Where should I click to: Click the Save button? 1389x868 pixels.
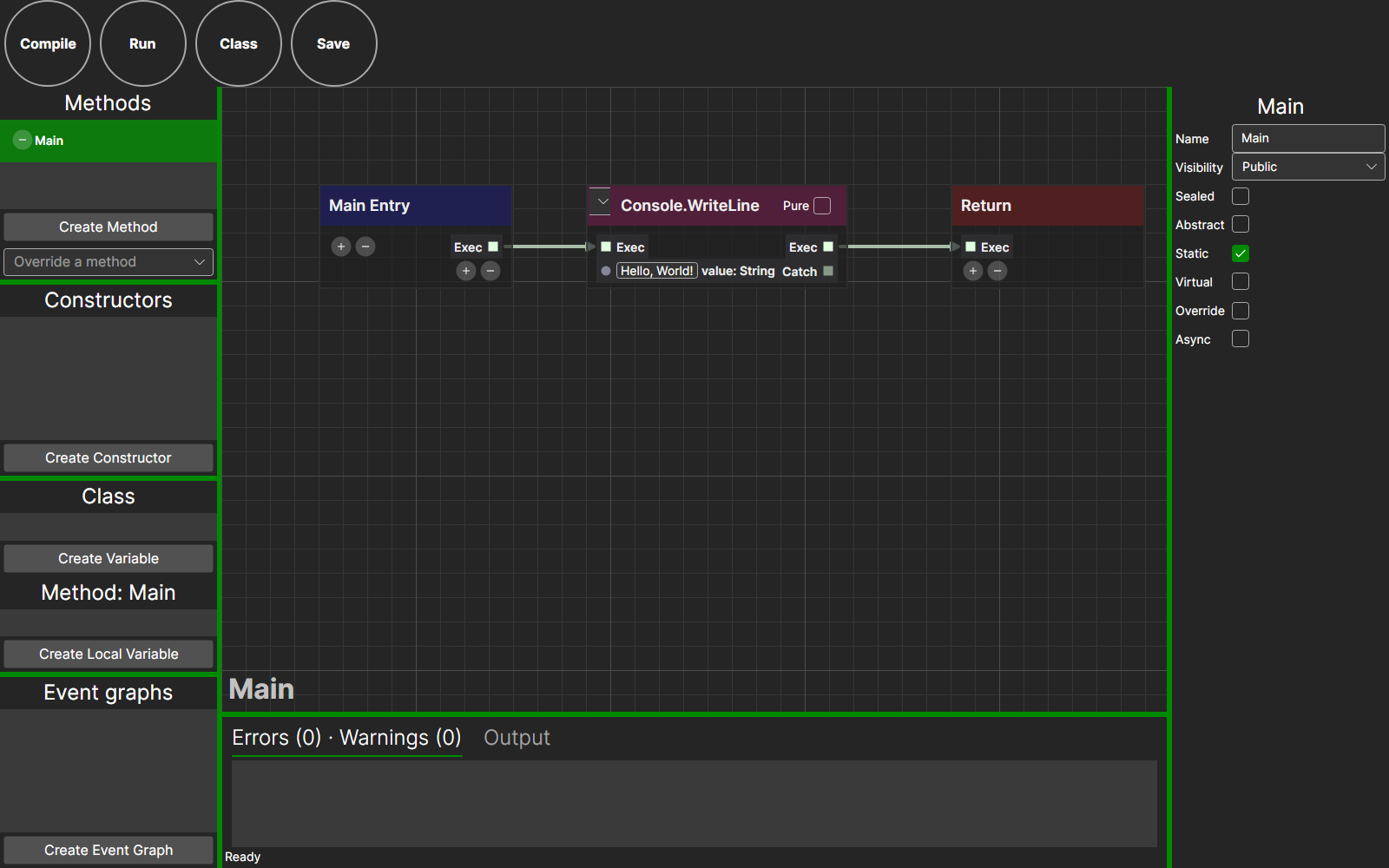tap(334, 43)
